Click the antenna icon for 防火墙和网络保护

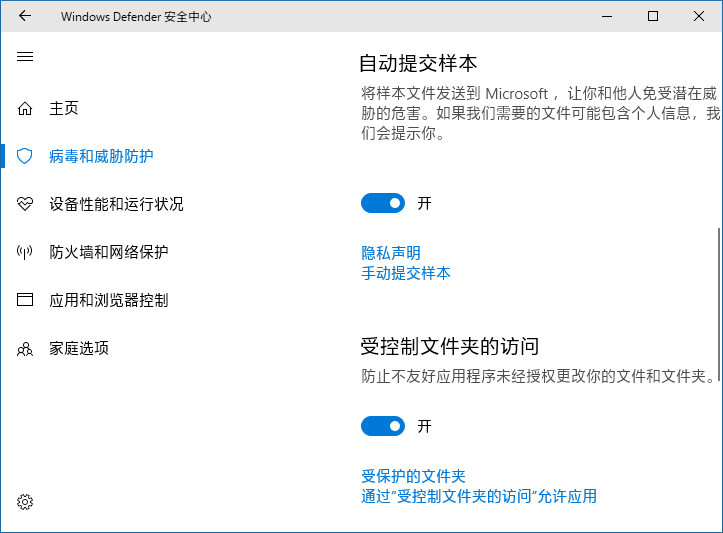pyautogui.click(x=25, y=252)
